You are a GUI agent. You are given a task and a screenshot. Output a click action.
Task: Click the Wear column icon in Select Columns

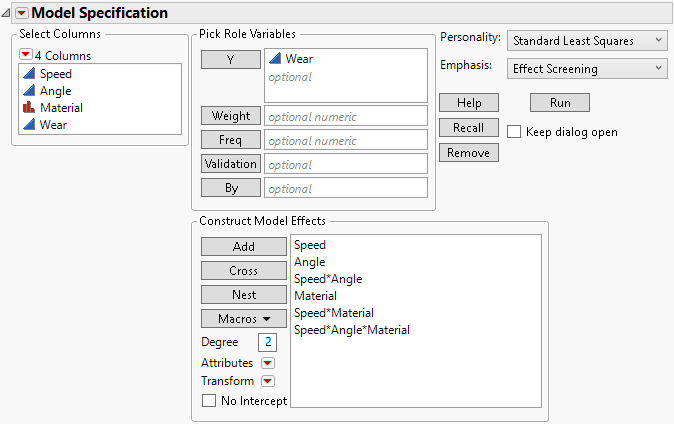click(x=29, y=125)
